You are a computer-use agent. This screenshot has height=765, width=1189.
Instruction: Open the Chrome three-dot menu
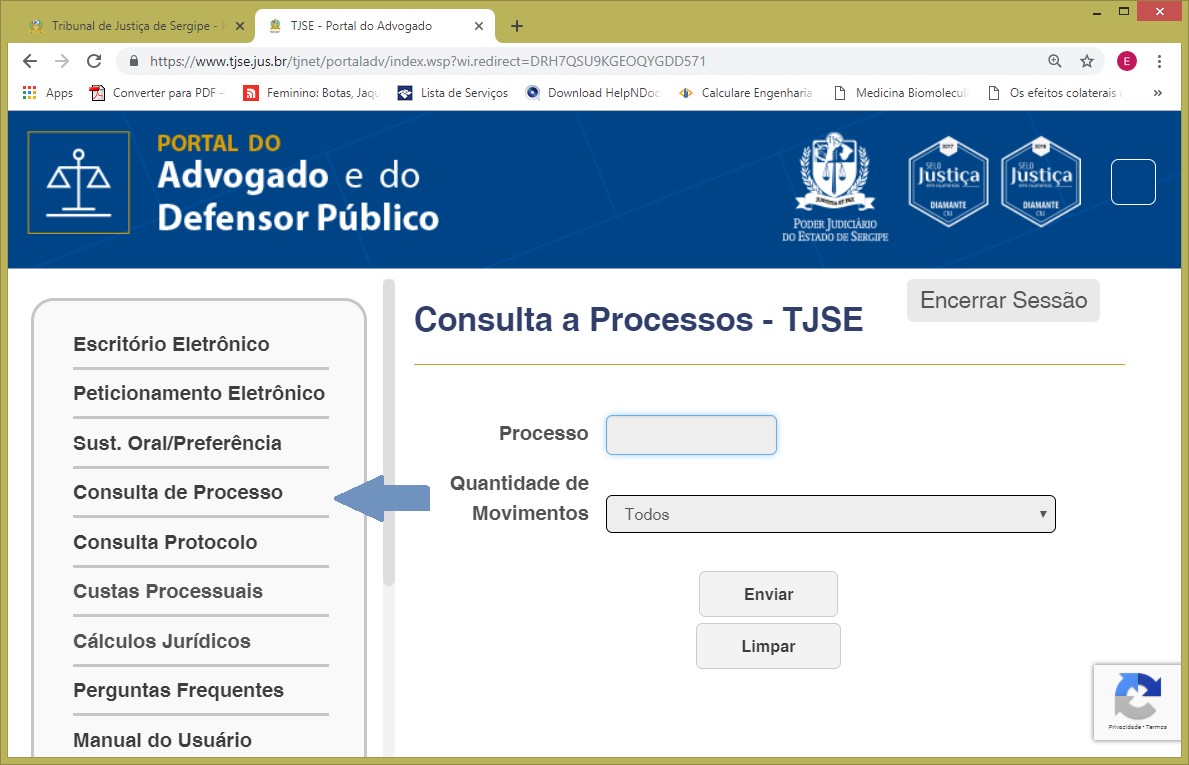[1161, 61]
